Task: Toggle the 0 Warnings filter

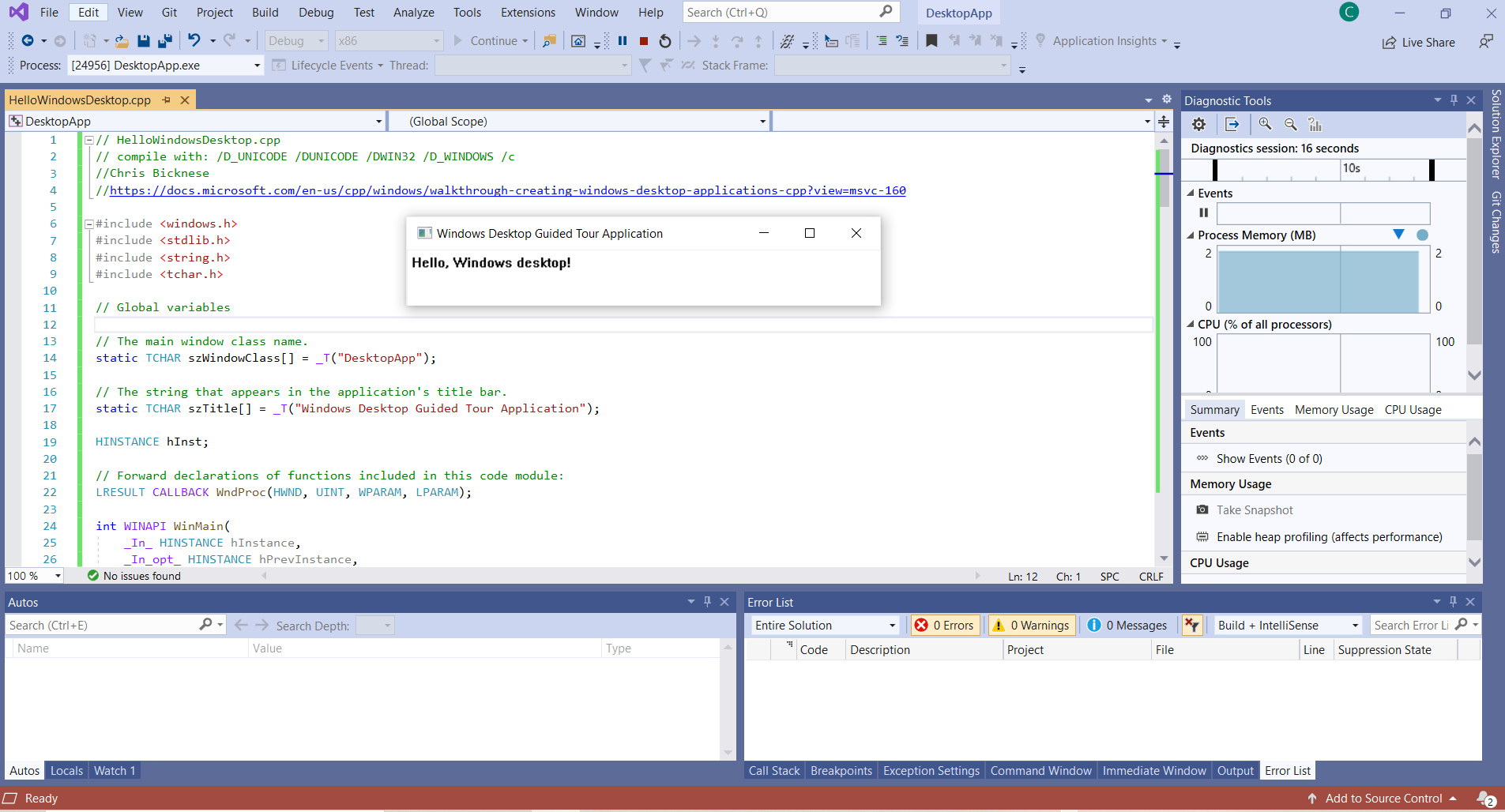Action: (x=1031, y=625)
